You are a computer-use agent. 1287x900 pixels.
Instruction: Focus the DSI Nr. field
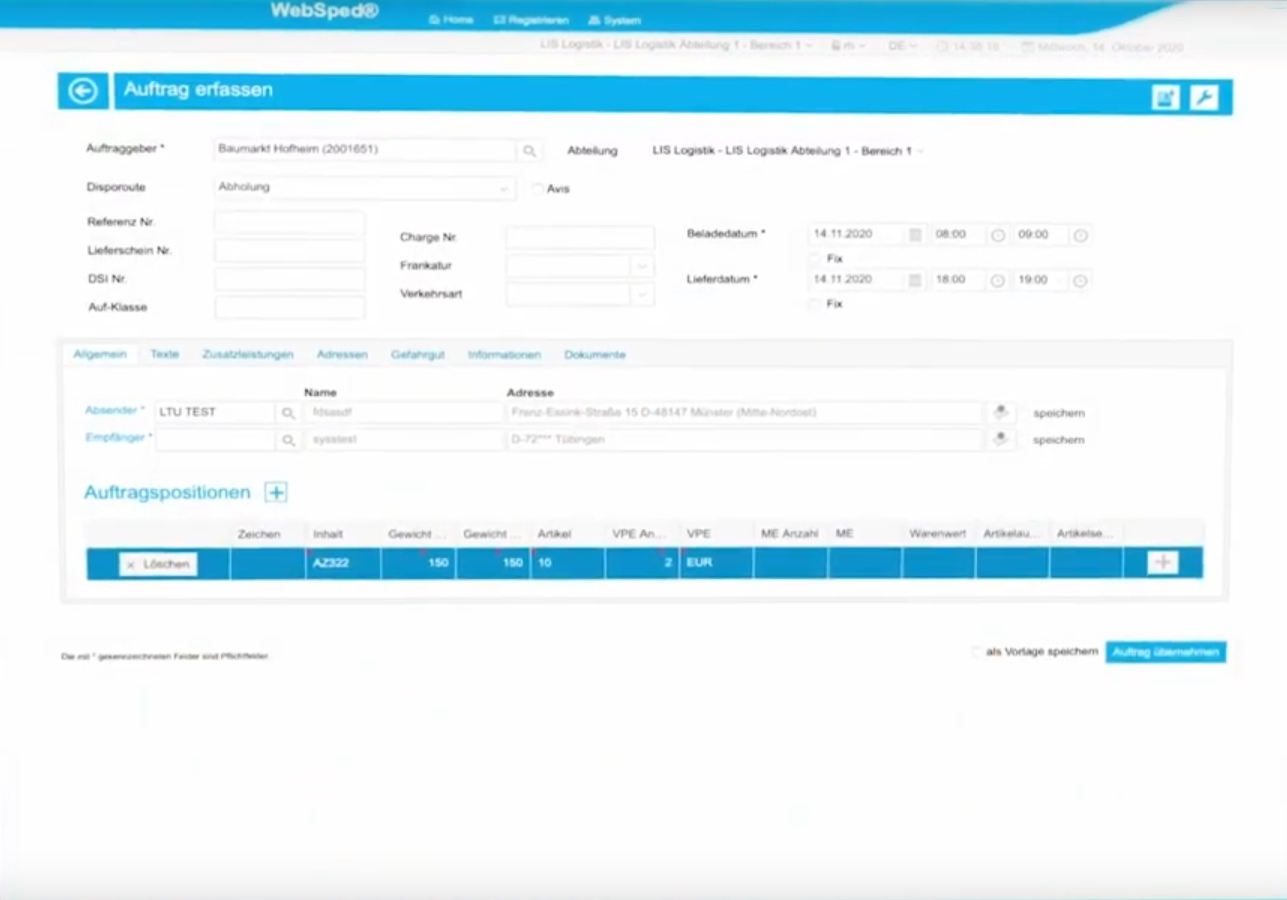click(290, 279)
